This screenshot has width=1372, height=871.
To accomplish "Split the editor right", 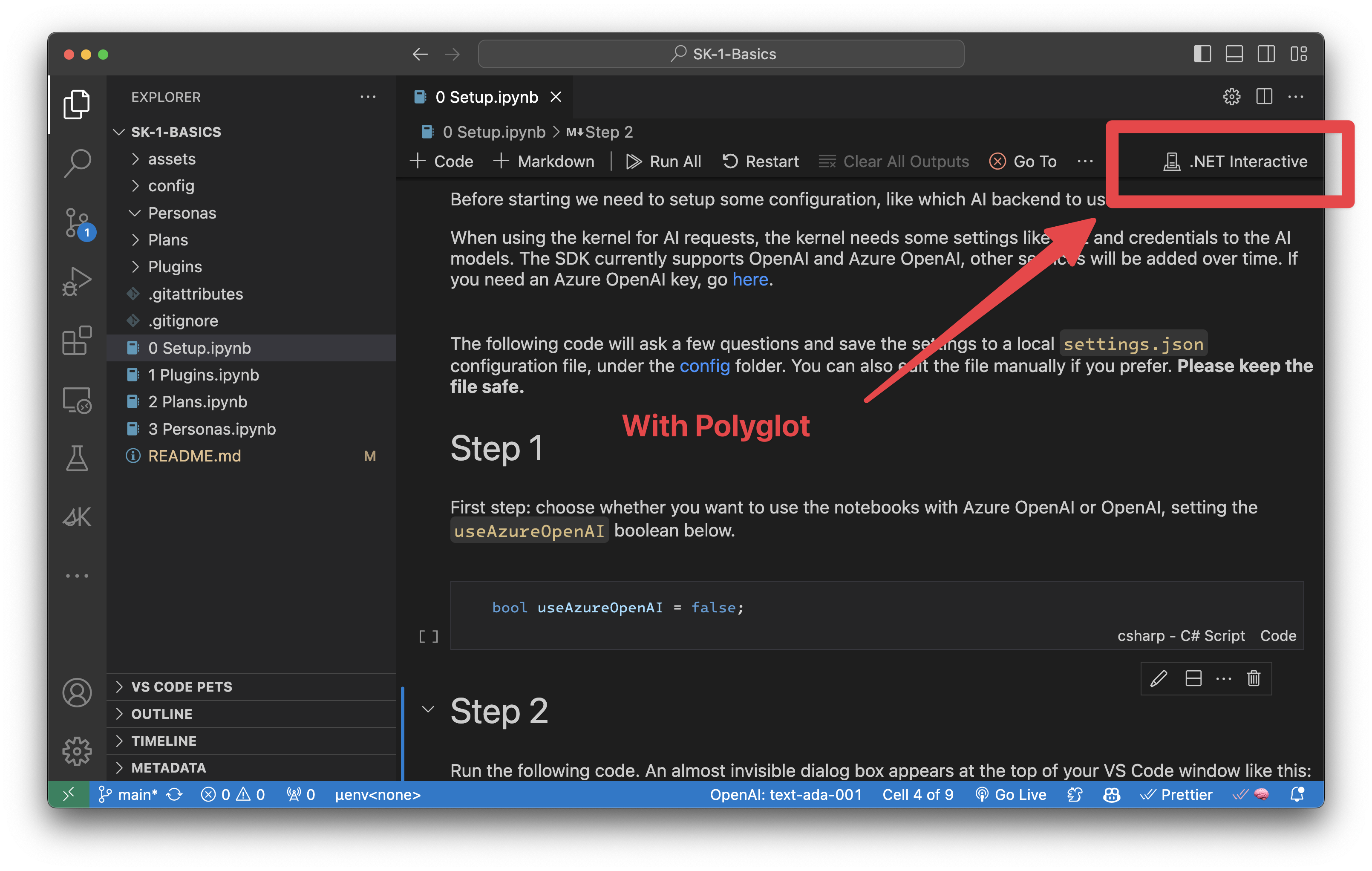I will (1264, 97).
